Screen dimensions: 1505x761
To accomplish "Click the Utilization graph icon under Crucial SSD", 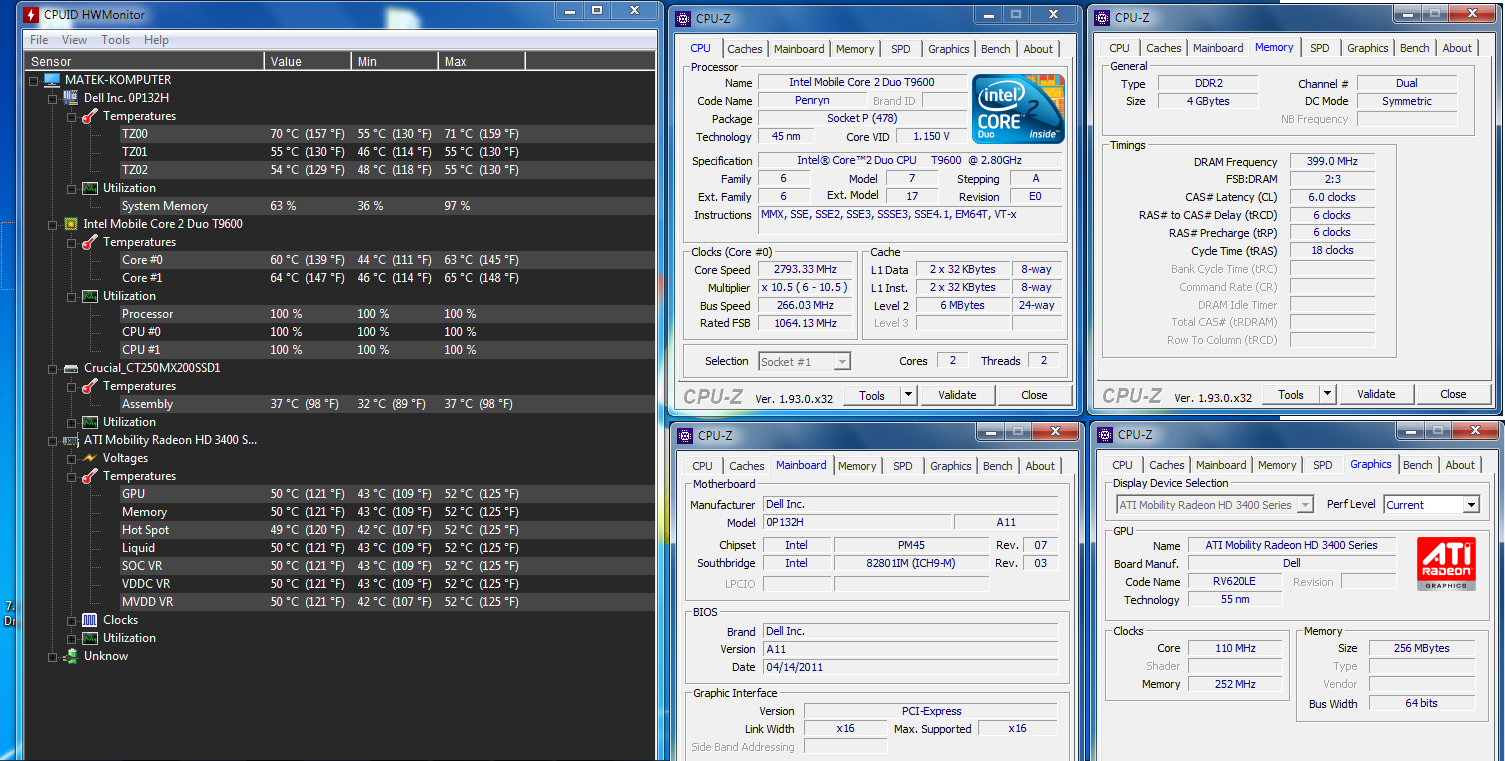I will [90, 422].
